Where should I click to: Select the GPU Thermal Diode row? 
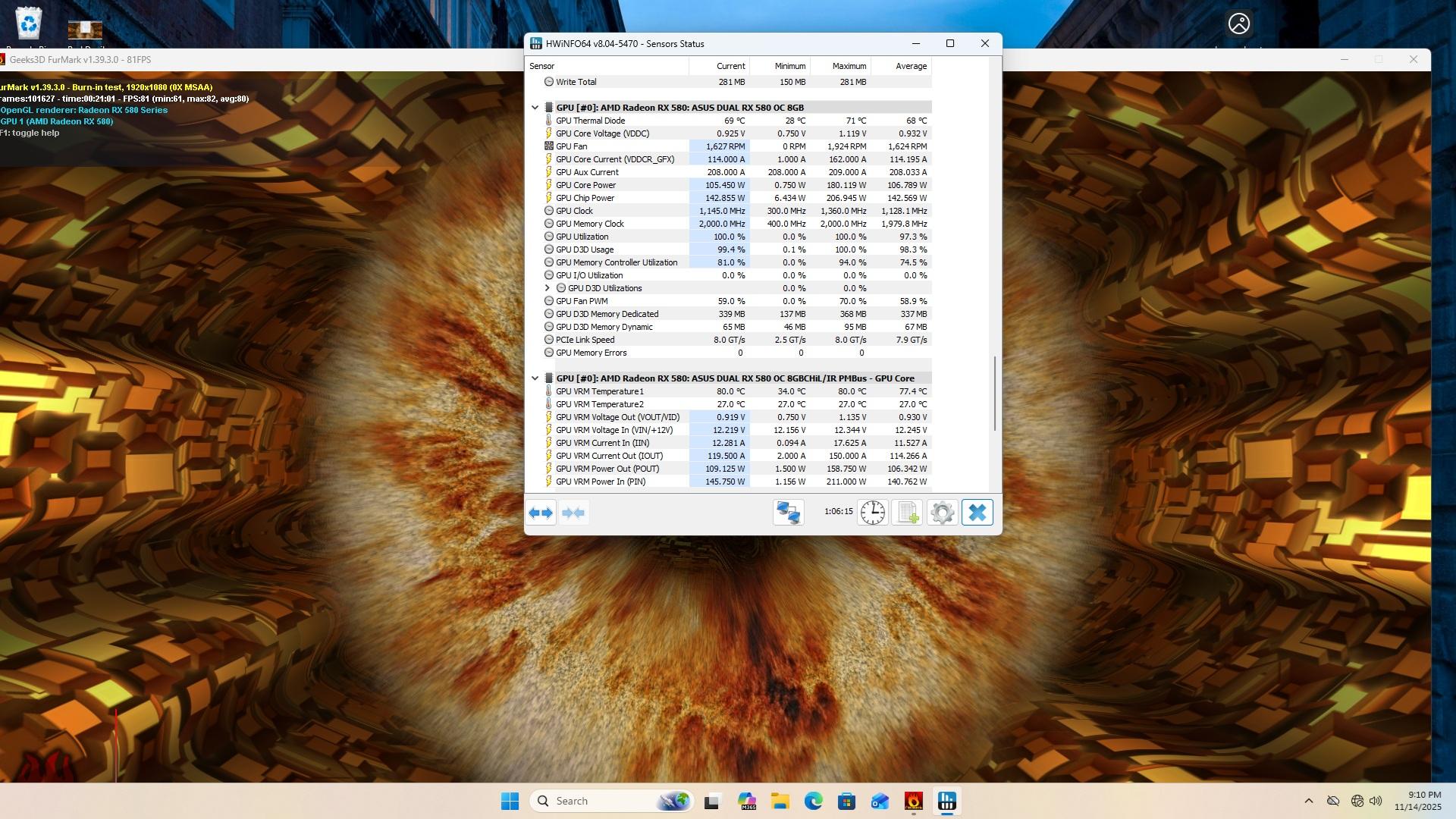(729, 121)
